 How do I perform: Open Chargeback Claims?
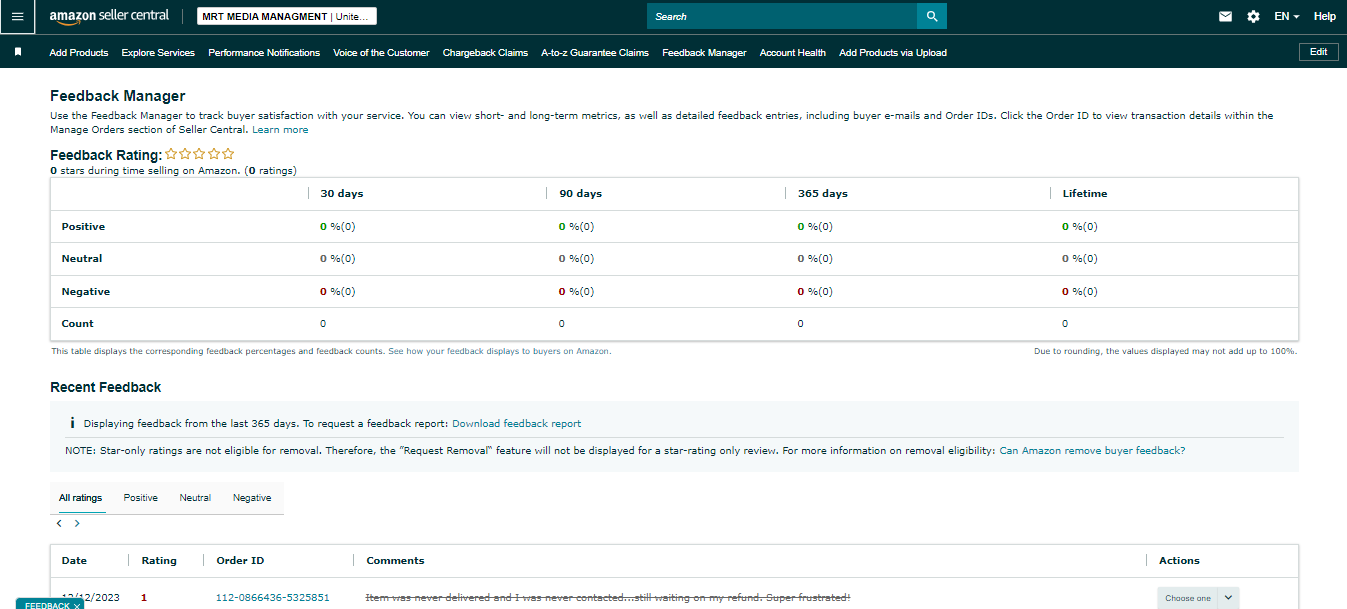click(485, 52)
